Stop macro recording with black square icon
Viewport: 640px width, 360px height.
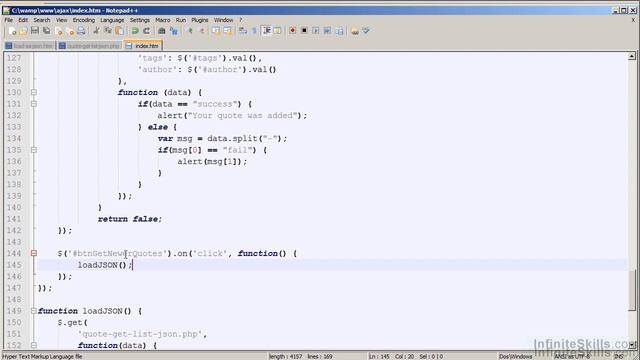(x=304, y=31)
